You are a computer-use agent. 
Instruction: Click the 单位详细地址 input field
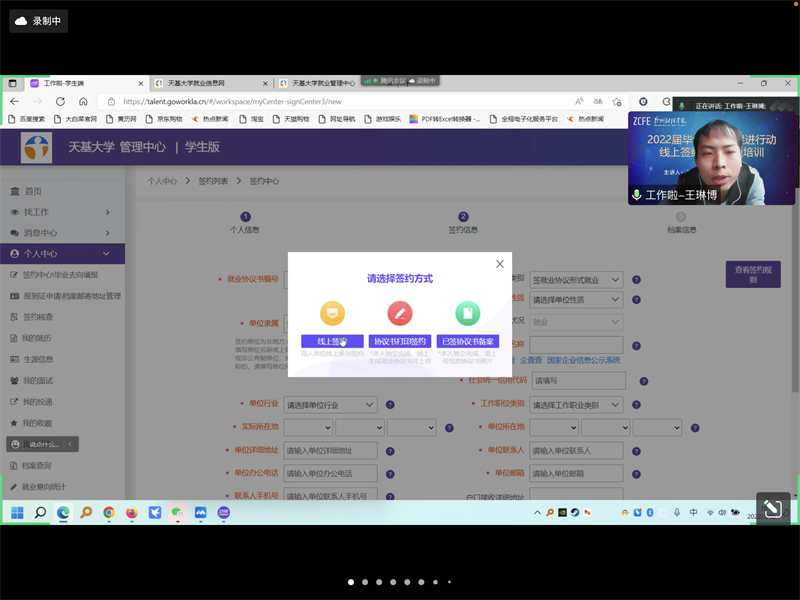click(331, 451)
